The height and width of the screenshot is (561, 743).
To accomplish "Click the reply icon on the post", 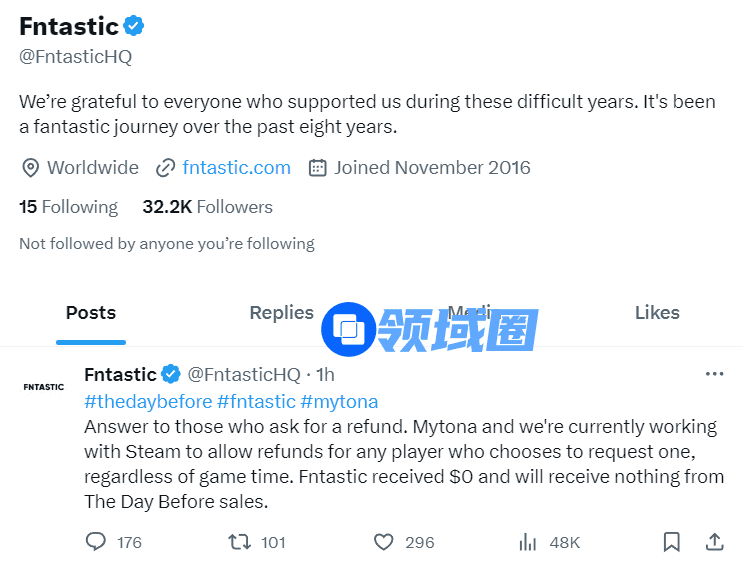I will click(x=96, y=542).
